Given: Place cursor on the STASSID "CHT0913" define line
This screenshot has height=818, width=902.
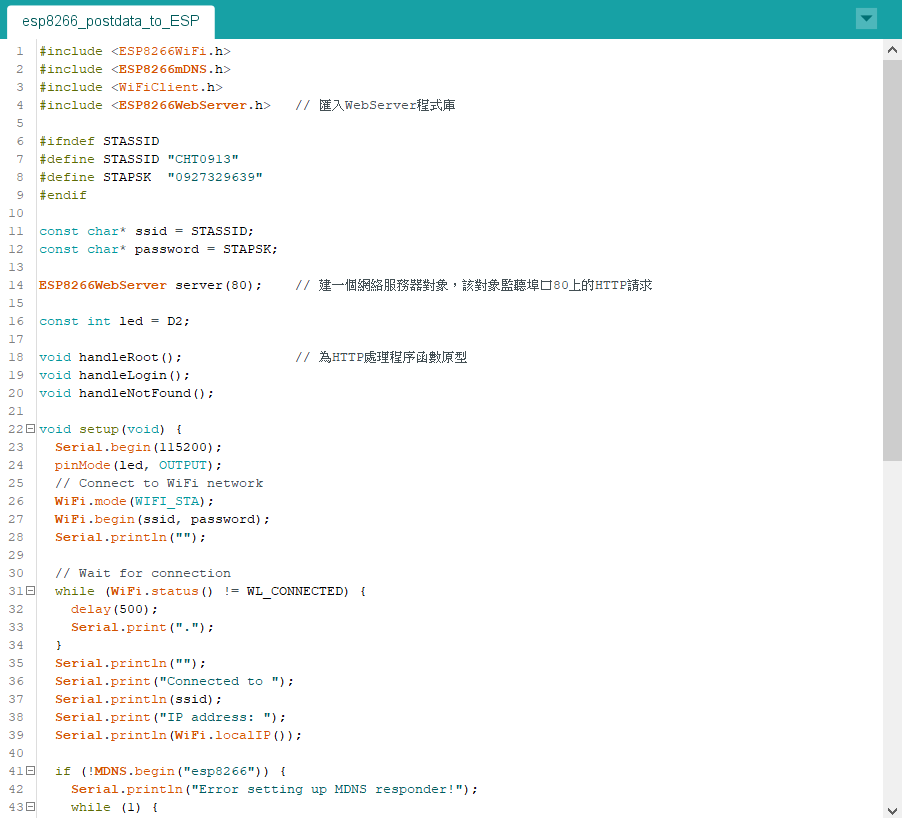Looking at the screenshot, I should (x=139, y=159).
